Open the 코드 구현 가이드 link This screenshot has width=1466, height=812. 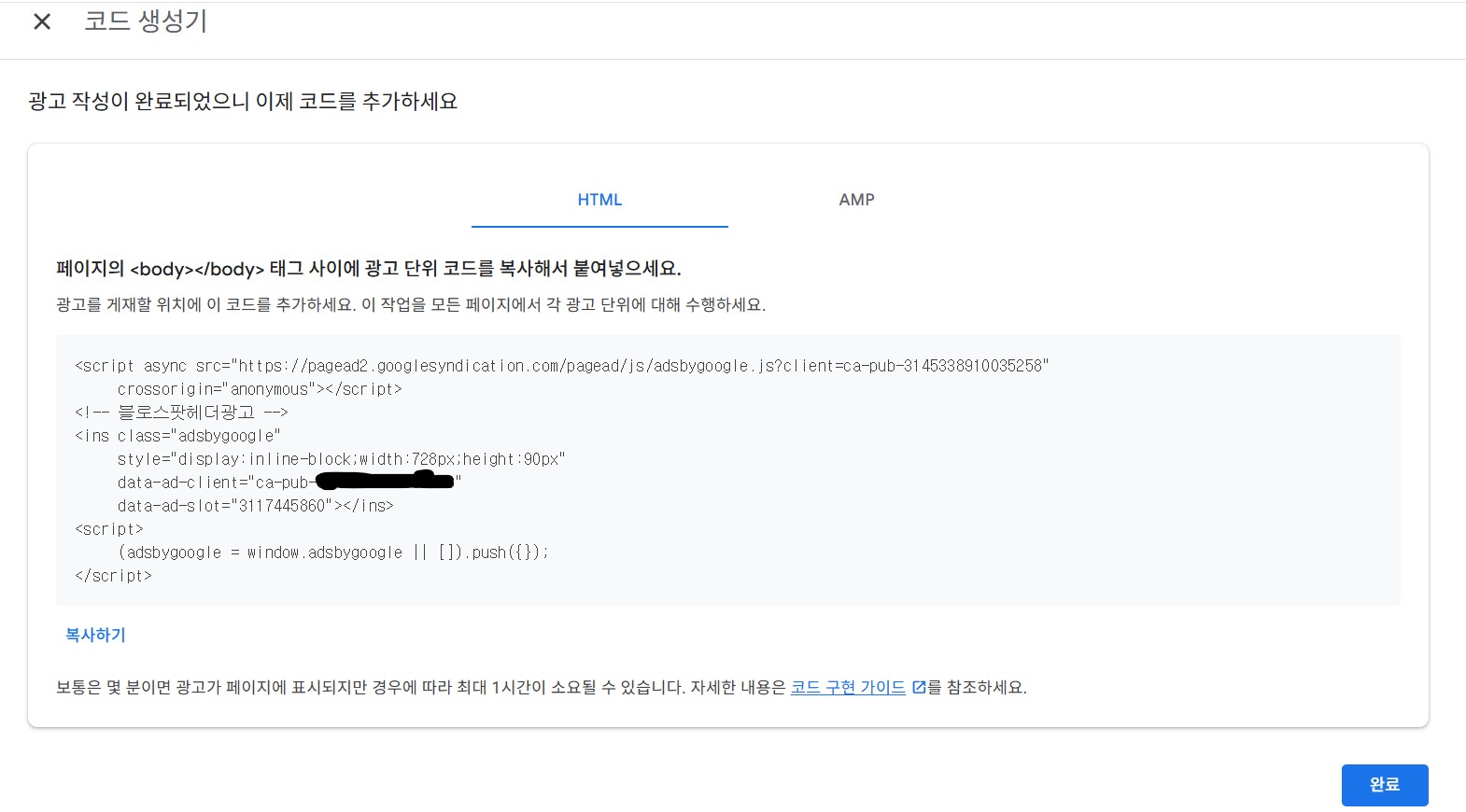tap(848, 687)
